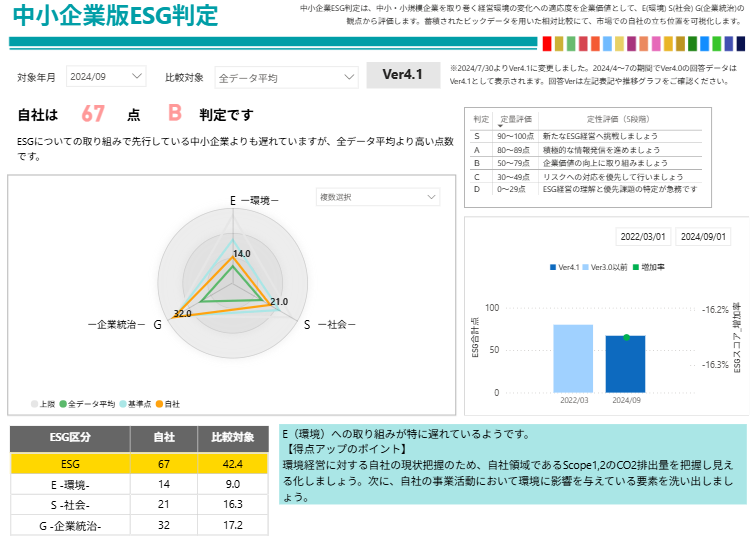Toggle the 全データ平均 green legend marker
This screenshot has width=751, height=538.
pyautogui.click(x=64, y=404)
